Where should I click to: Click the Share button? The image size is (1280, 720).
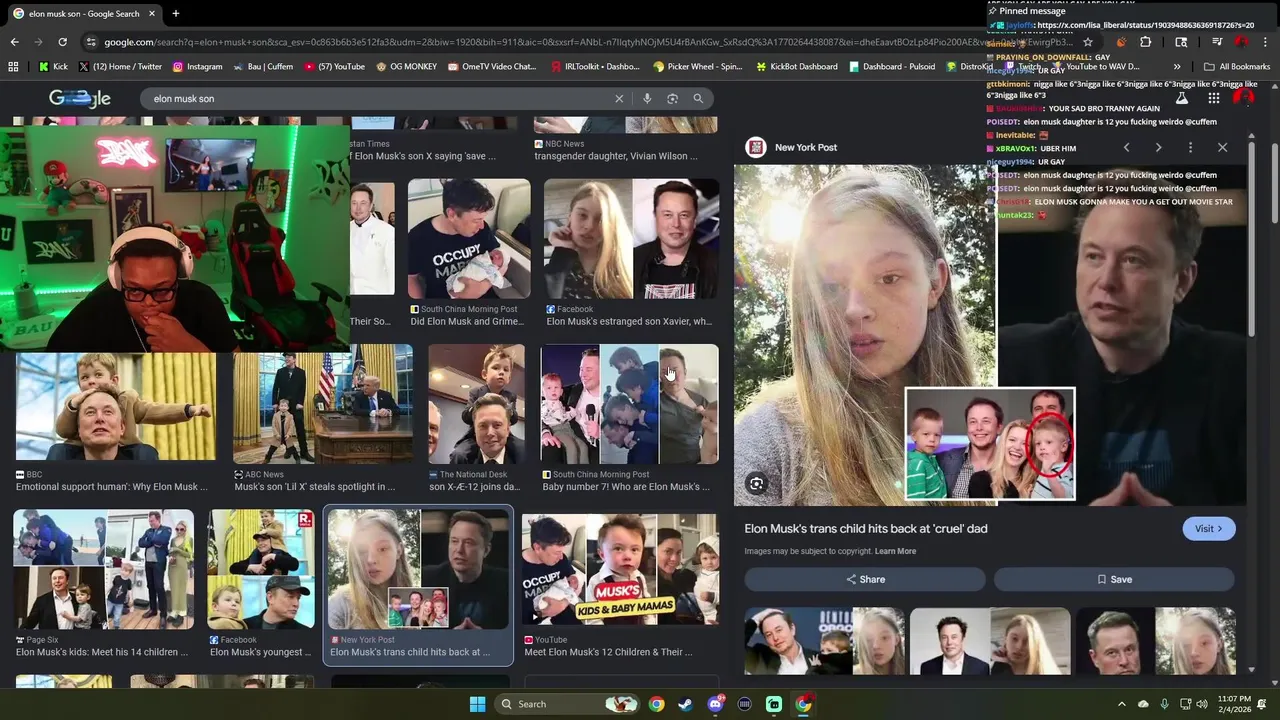pos(865,579)
